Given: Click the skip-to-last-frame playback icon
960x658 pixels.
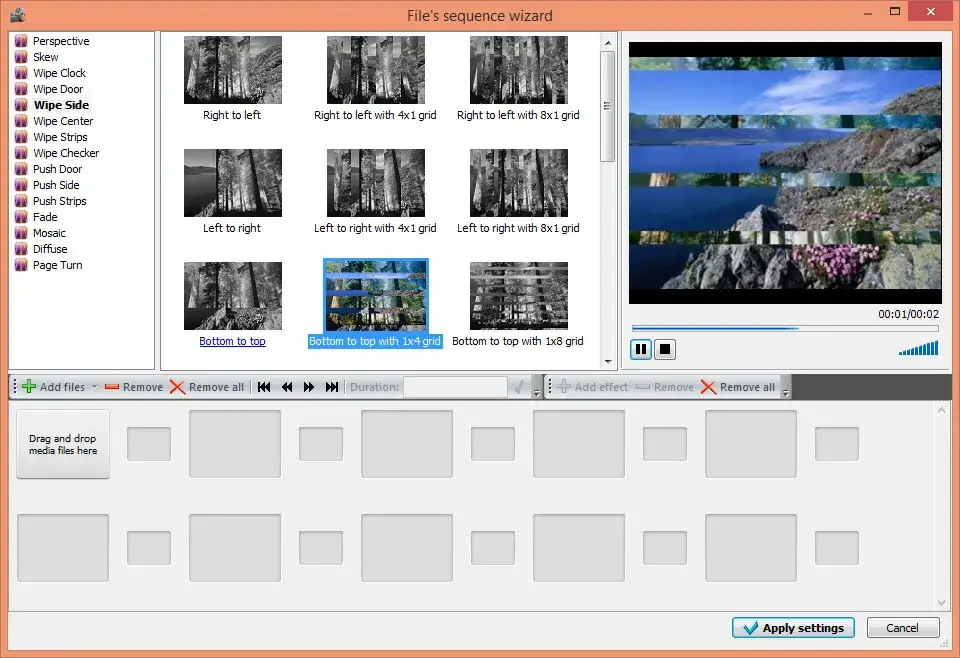Looking at the screenshot, I should click(333, 387).
